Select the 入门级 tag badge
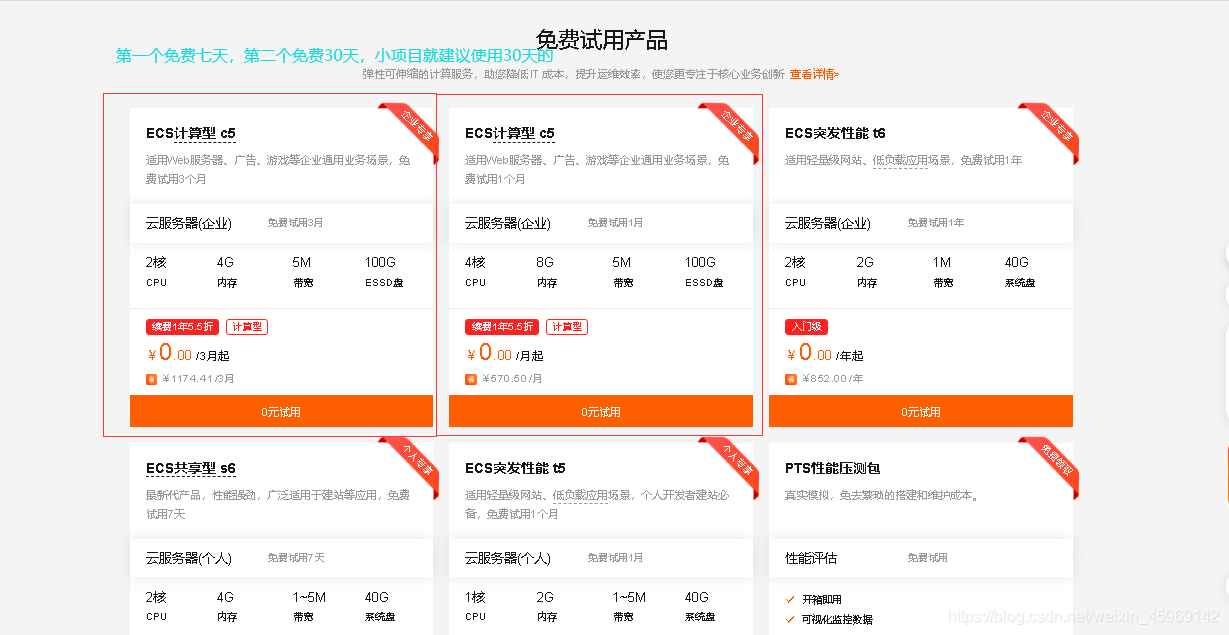Viewport: 1229px width, 635px height. (x=808, y=326)
